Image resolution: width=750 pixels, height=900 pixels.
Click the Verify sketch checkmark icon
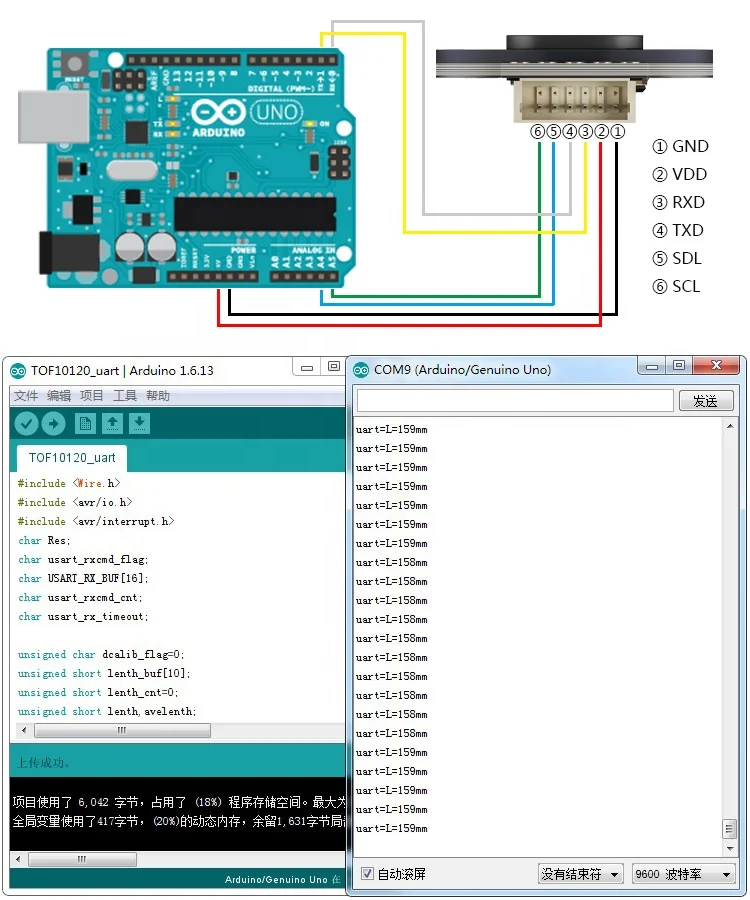point(26,424)
